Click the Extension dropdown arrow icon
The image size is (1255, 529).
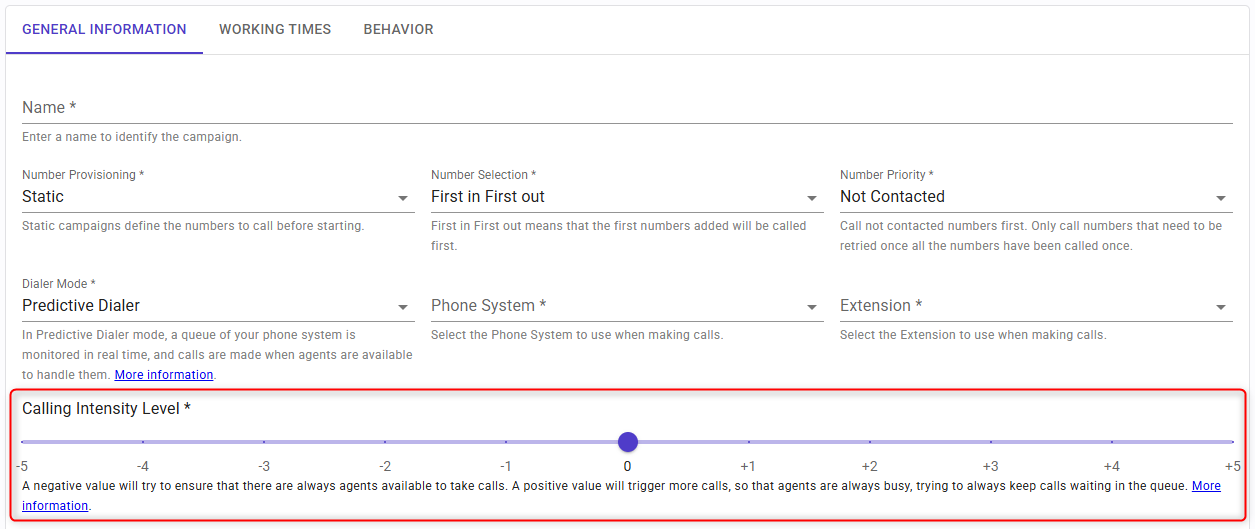click(1221, 307)
